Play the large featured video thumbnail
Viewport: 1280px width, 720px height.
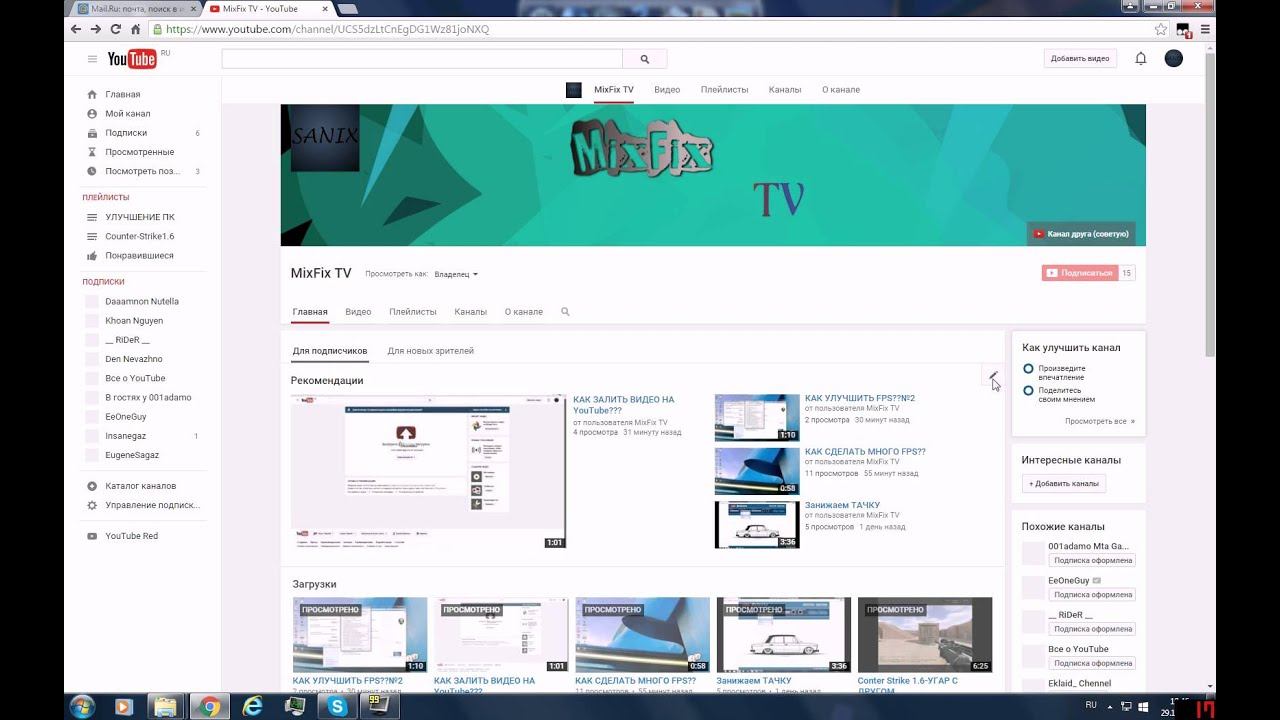pyautogui.click(x=428, y=472)
